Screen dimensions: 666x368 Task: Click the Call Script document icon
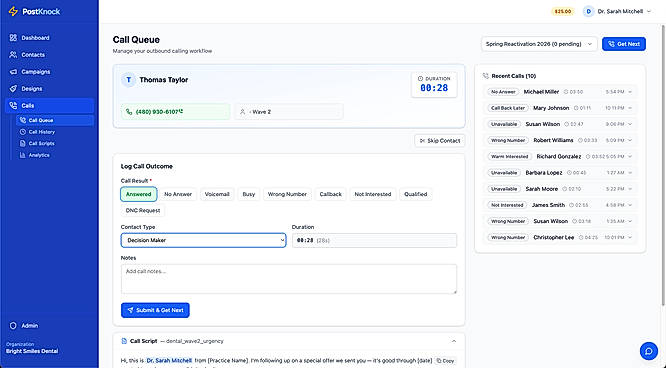tap(124, 341)
